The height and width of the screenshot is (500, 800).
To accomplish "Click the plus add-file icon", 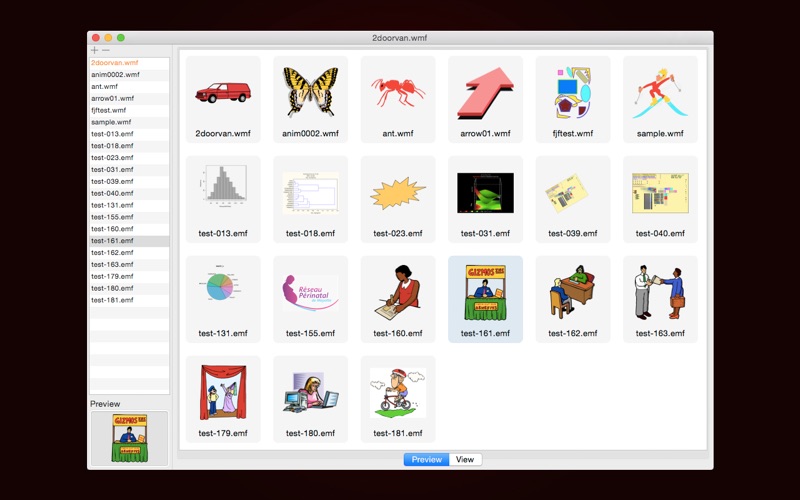I will [x=94, y=50].
